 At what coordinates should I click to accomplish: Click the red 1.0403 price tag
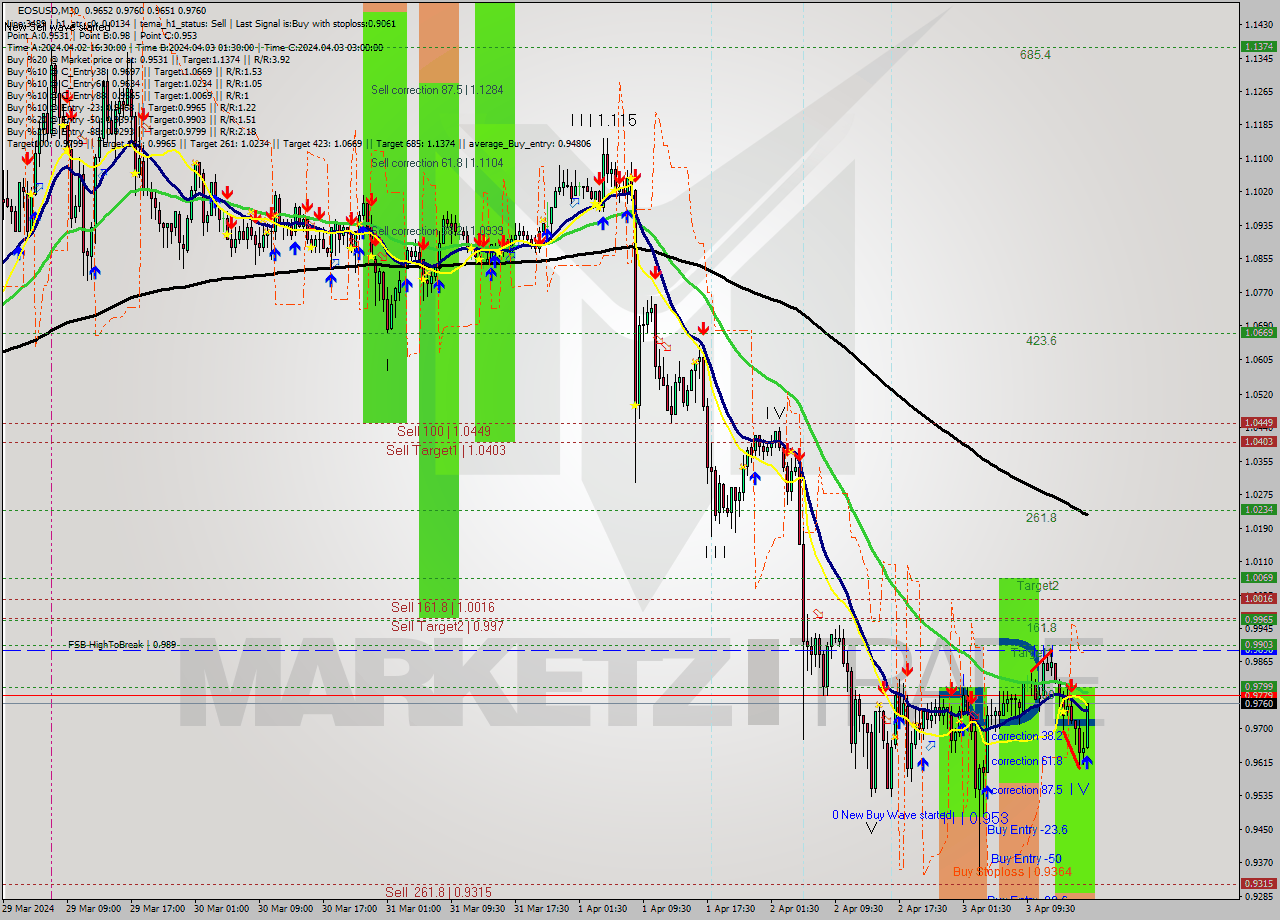[1257, 441]
